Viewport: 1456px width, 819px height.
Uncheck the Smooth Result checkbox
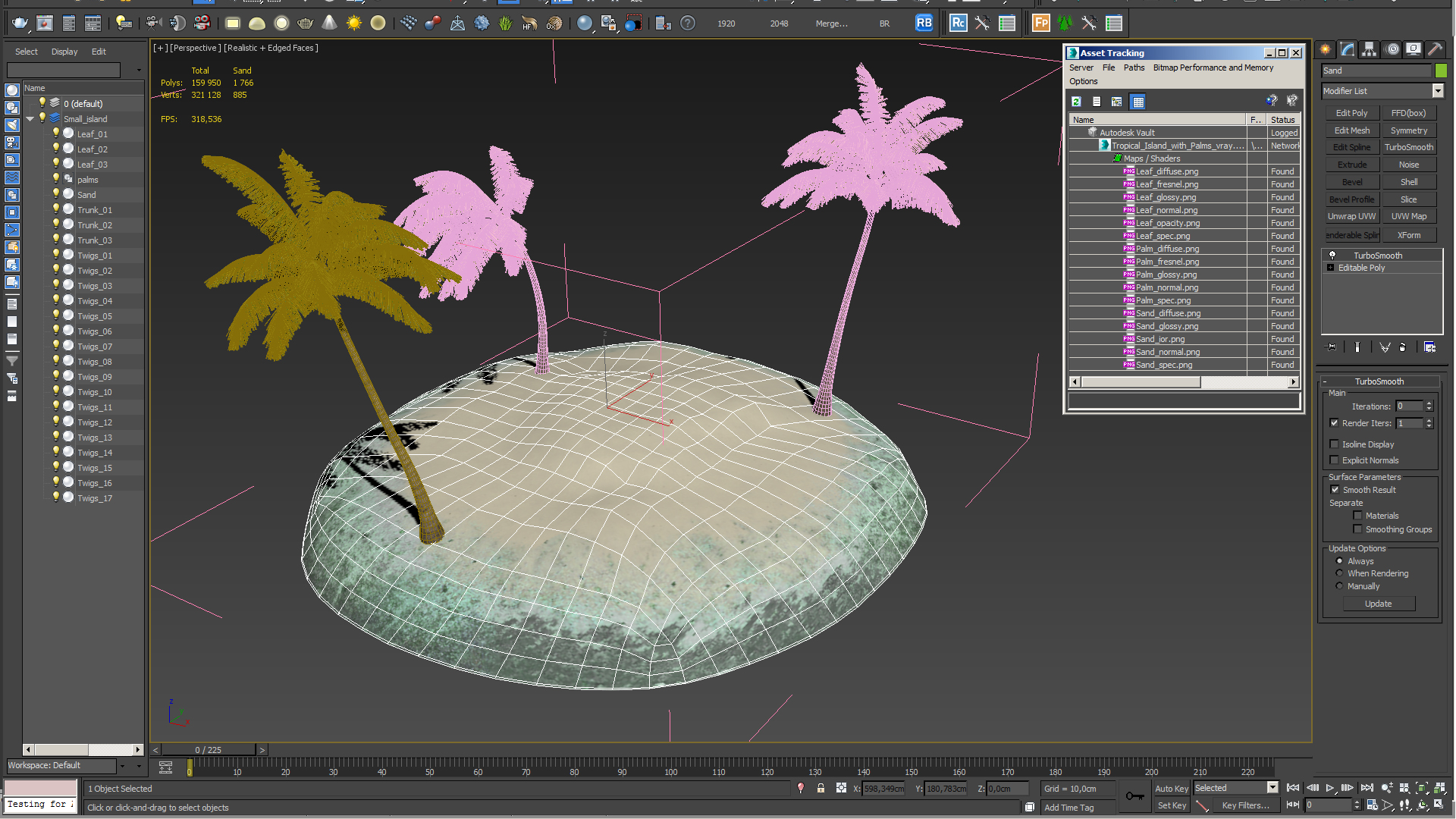coord(1335,490)
